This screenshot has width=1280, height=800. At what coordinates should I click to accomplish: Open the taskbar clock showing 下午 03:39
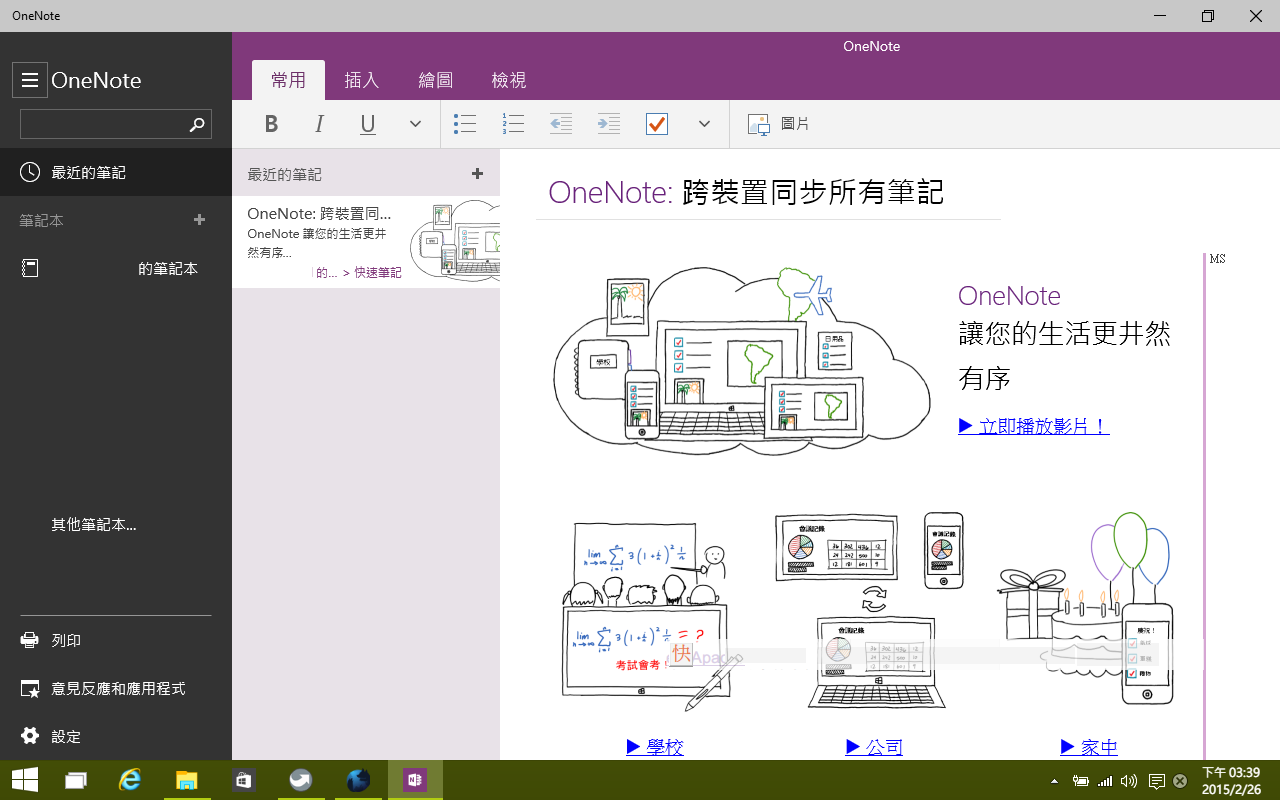[x=1231, y=780]
